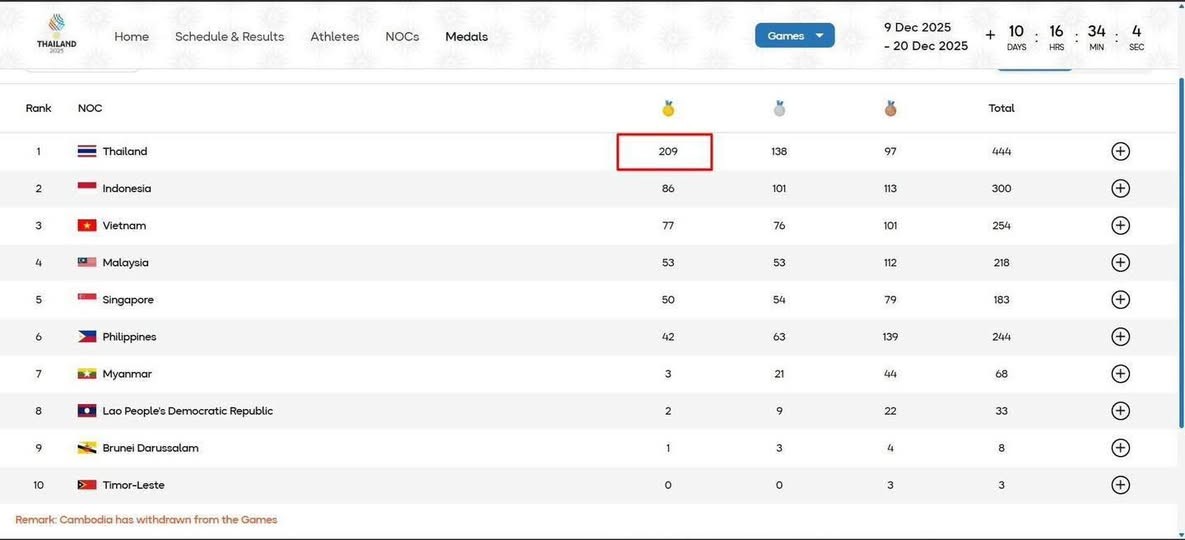
Task: Sort by the Total column header
Action: pyautogui.click(x=1001, y=108)
